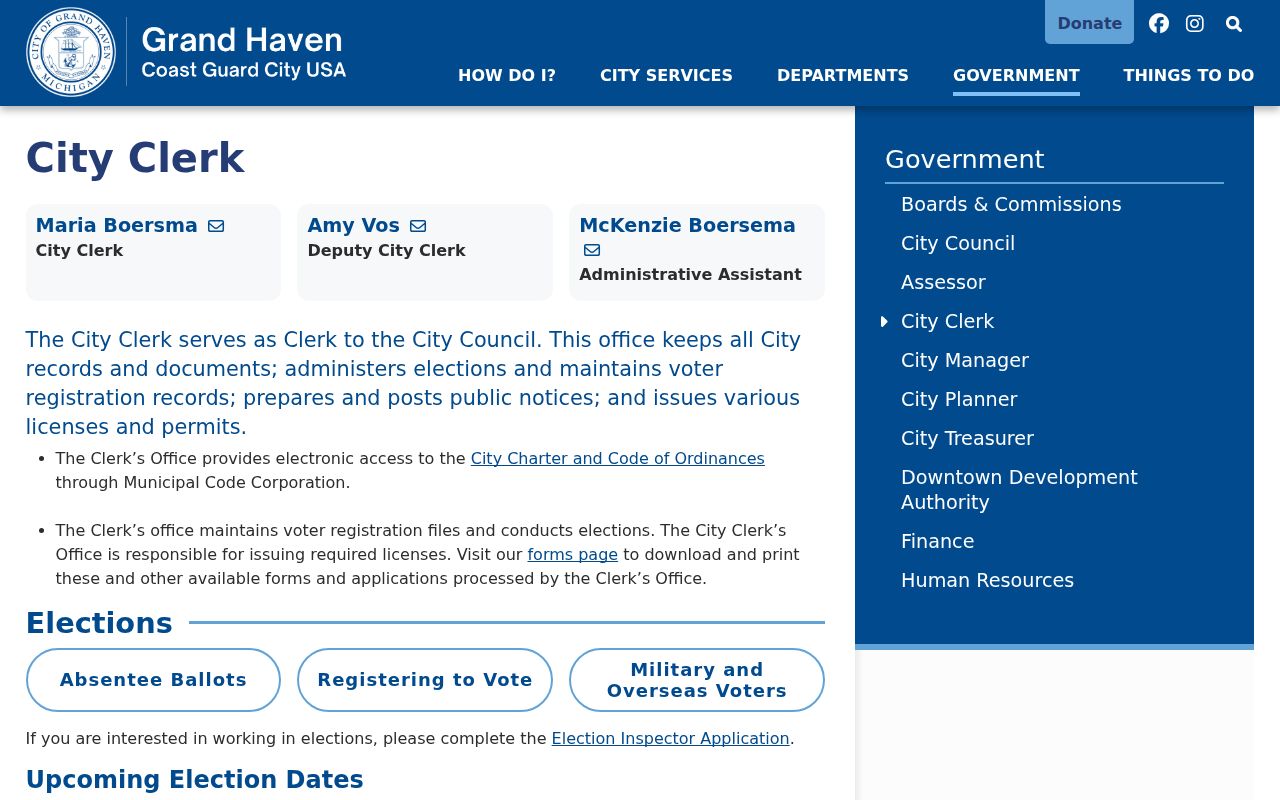Click Grand Haven Coast Guard City USA wordmark
1280x800 pixels.
(x=244, y=52)
